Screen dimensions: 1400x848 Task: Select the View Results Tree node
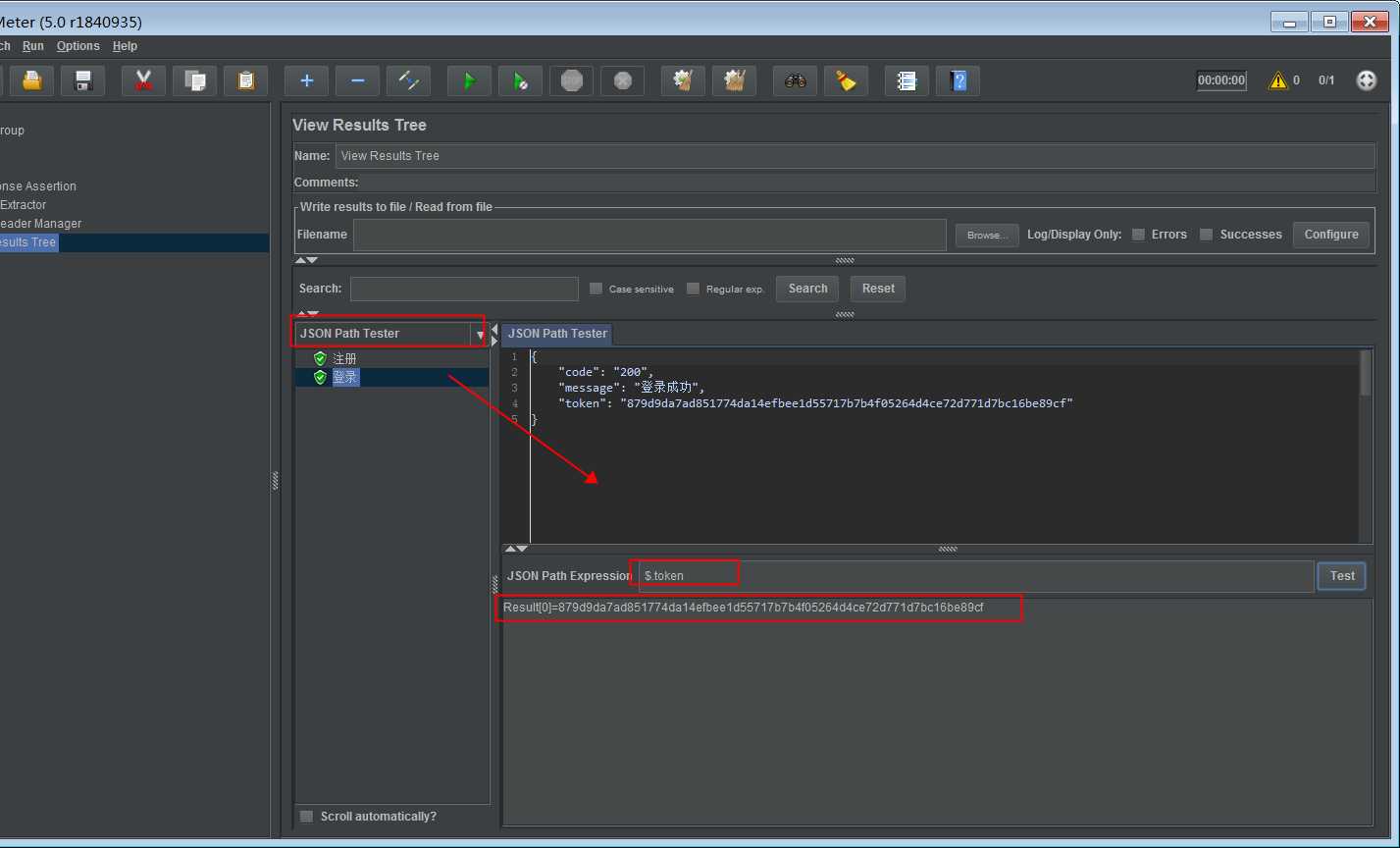pyautogui.click(x=28, y=242)
